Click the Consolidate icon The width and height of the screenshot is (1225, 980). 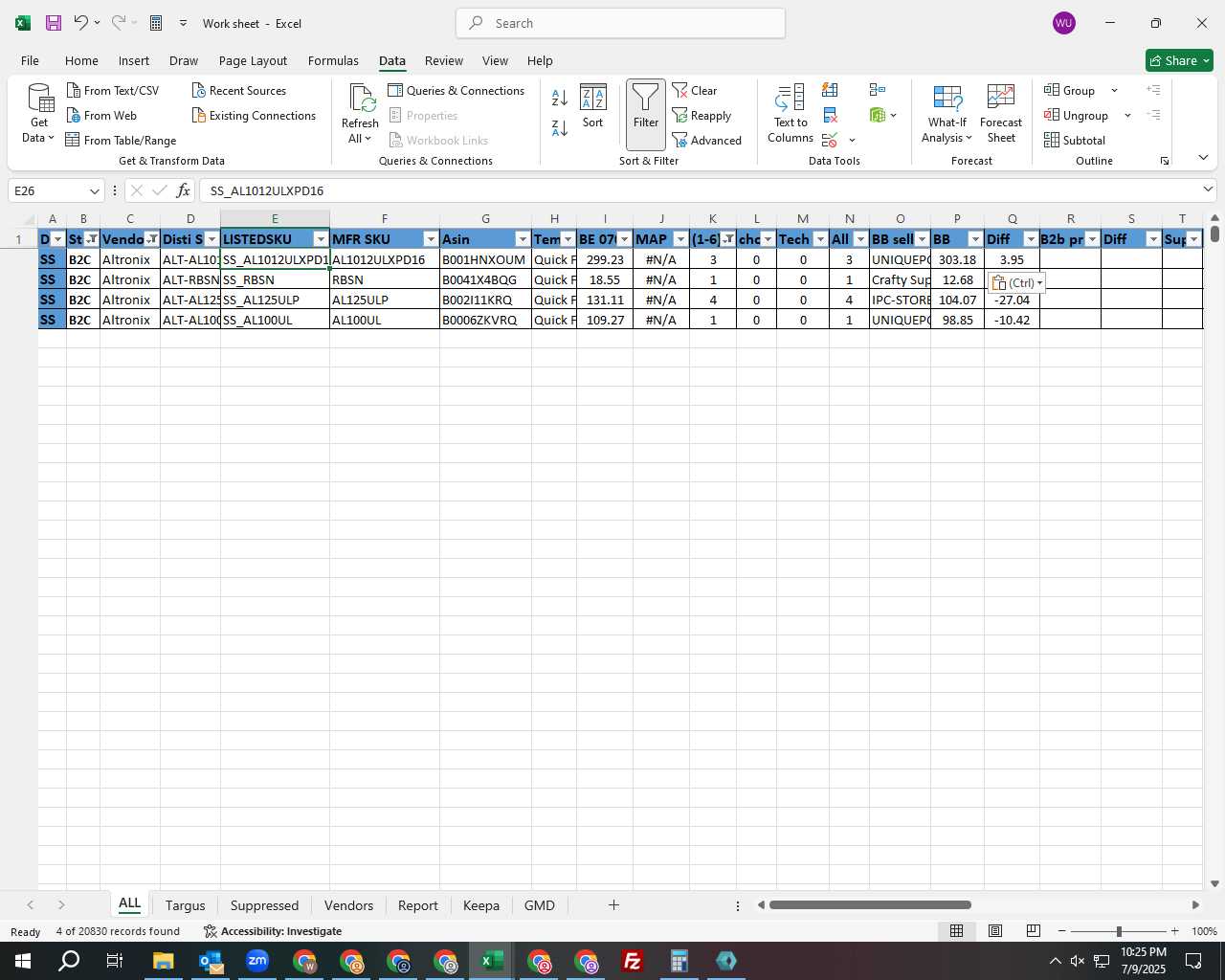point(878,90)
